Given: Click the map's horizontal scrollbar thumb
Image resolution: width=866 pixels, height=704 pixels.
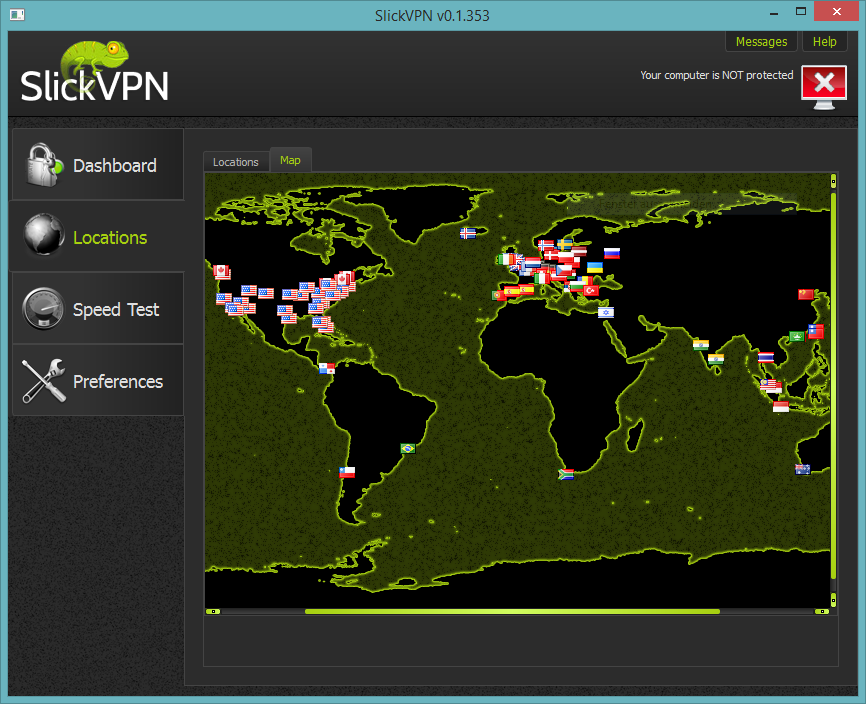Looking at the screenshot, I should (512, 611).
